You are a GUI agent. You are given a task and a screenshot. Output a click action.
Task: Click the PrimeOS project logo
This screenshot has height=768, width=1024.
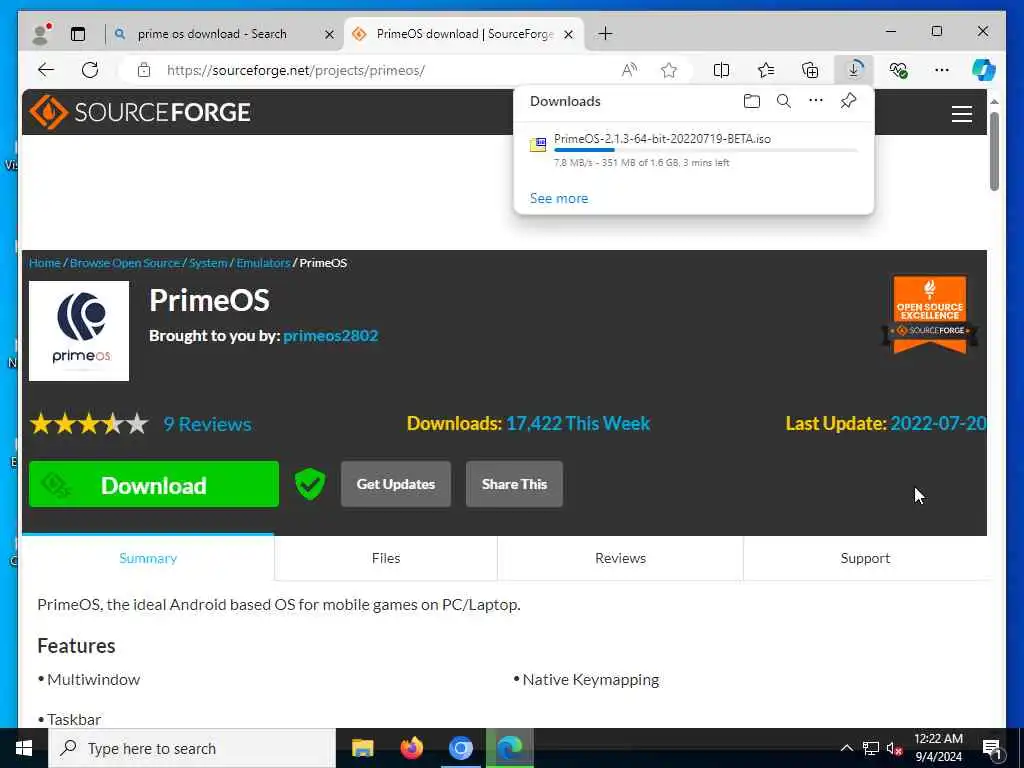(x=79, y=331)
